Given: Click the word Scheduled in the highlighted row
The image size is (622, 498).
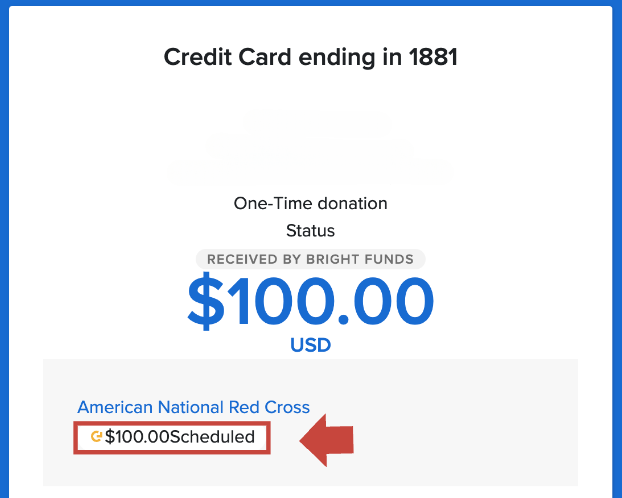Looking at the screenshot, I should [212, 436].
